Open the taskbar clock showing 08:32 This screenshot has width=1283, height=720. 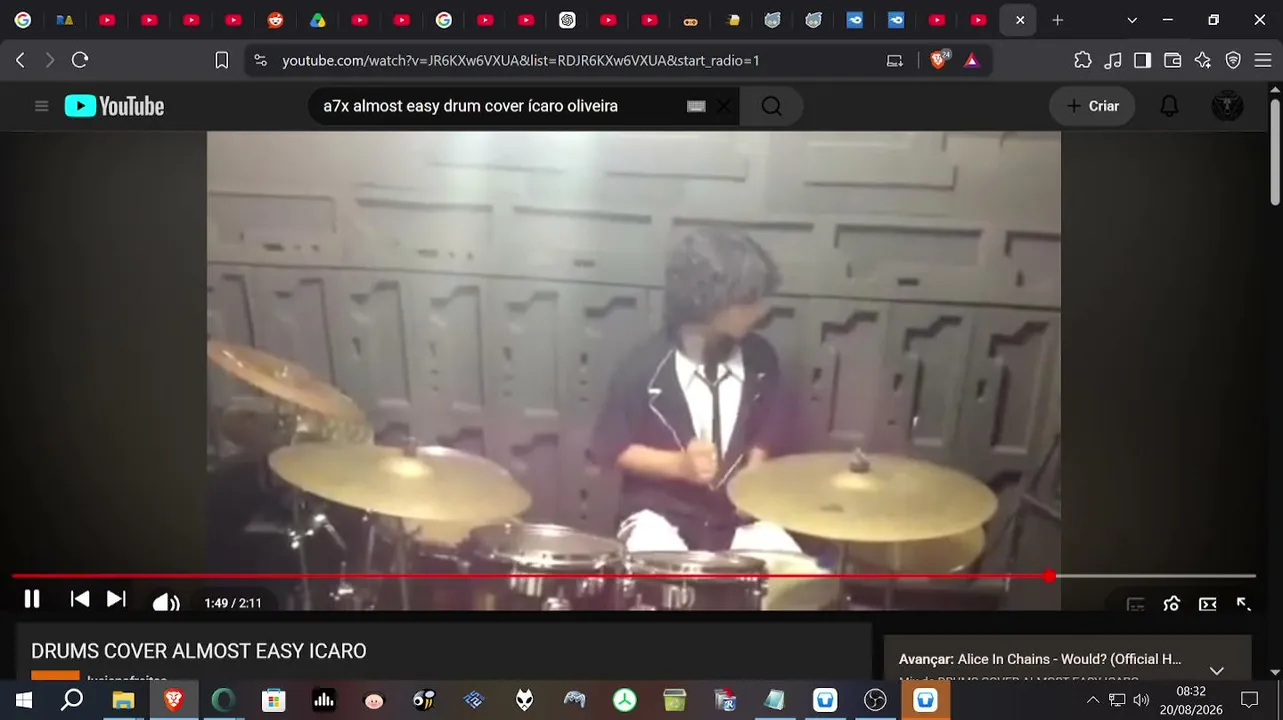1190,700
